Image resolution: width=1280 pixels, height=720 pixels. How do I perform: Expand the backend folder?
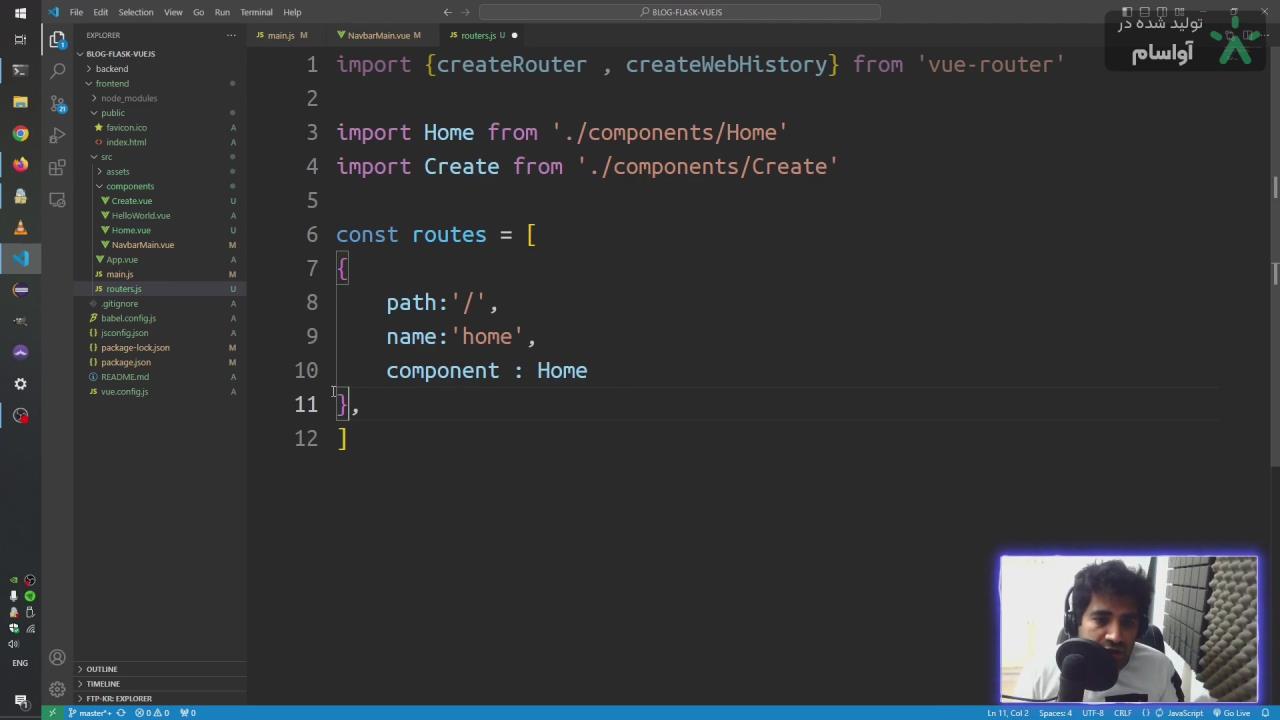click(x=112, y=69)
